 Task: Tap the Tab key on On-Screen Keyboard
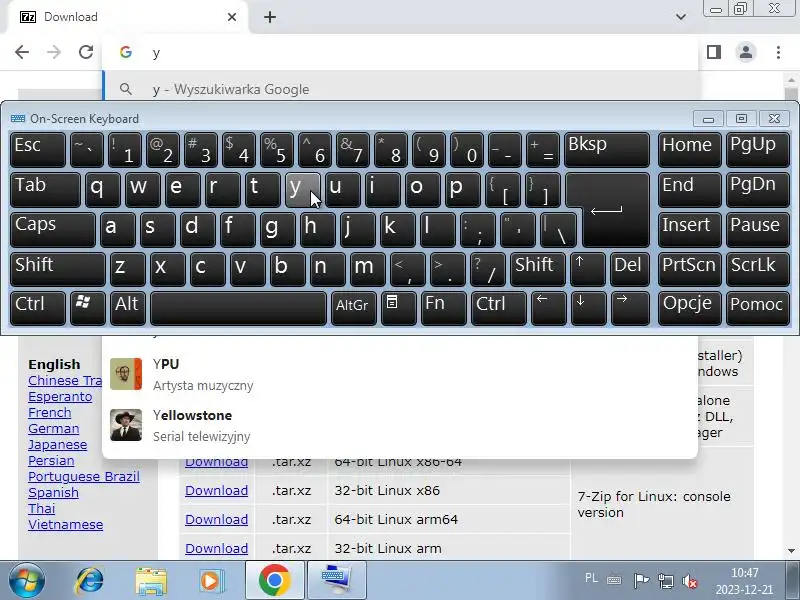pyautogui.click(x=45, y=189)
